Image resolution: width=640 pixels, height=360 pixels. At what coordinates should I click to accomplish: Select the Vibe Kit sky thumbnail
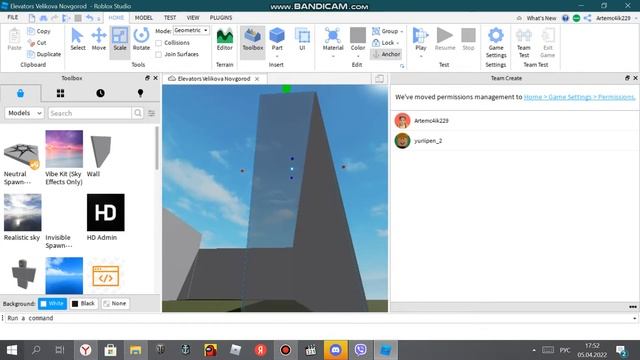pyautogui.click(x=64, y=149)
